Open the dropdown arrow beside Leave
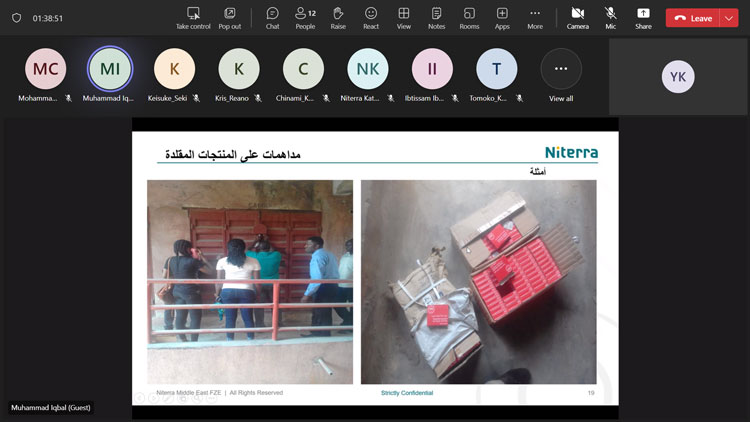 coord(728,18)
